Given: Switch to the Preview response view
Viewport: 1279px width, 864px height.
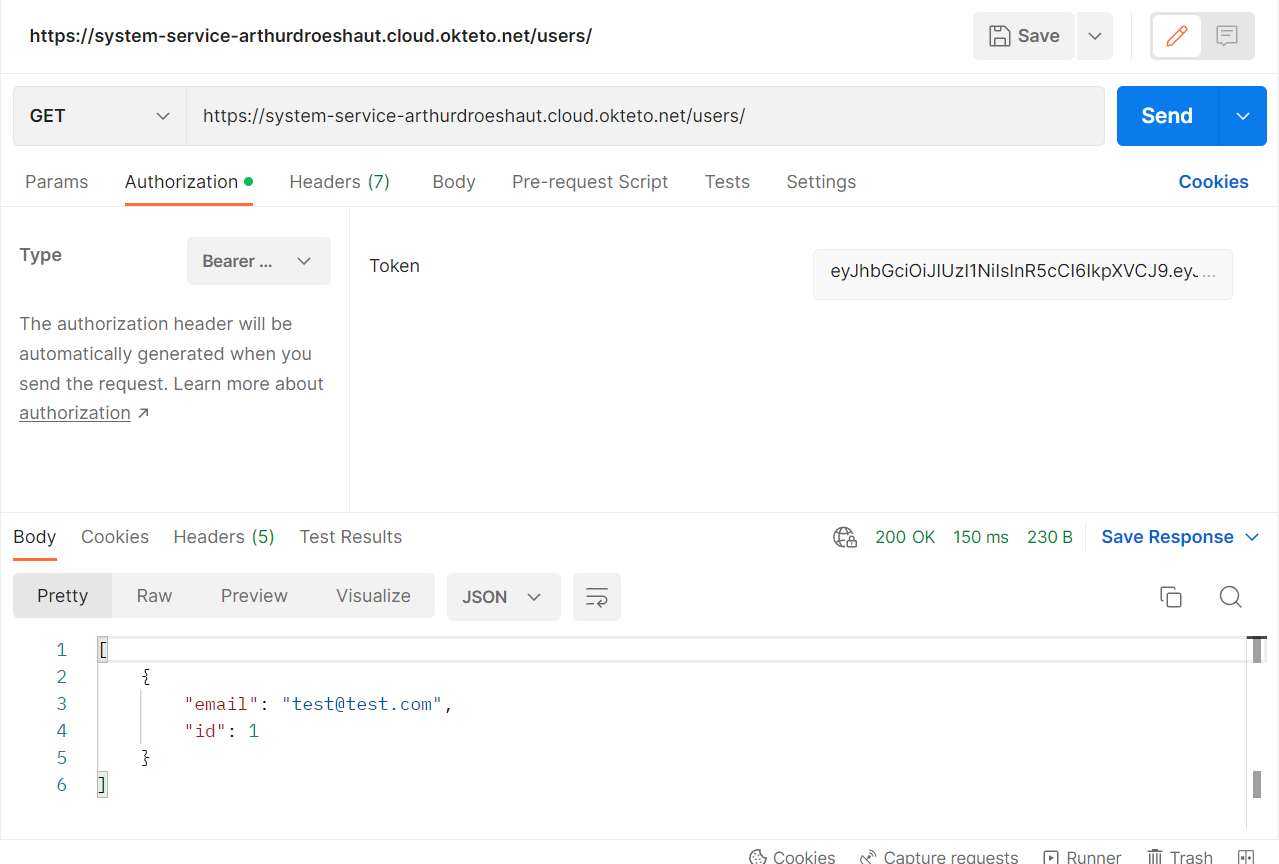Looking at the screenshot, I should (x=253, y=596).
